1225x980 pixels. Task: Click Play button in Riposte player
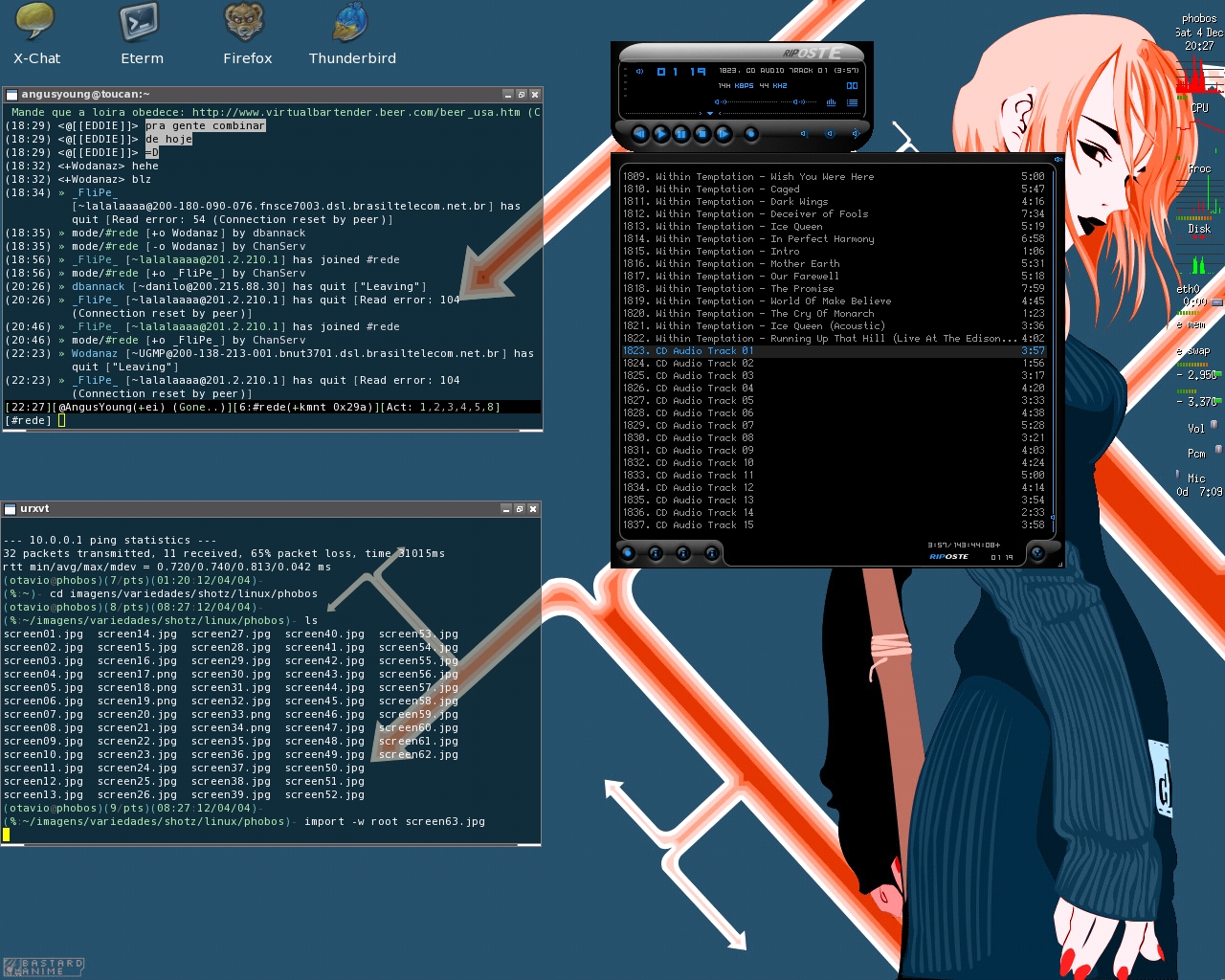point(660,134)
